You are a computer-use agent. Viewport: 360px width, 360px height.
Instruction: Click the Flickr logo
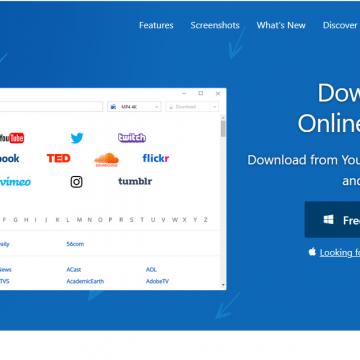[156, 158]
